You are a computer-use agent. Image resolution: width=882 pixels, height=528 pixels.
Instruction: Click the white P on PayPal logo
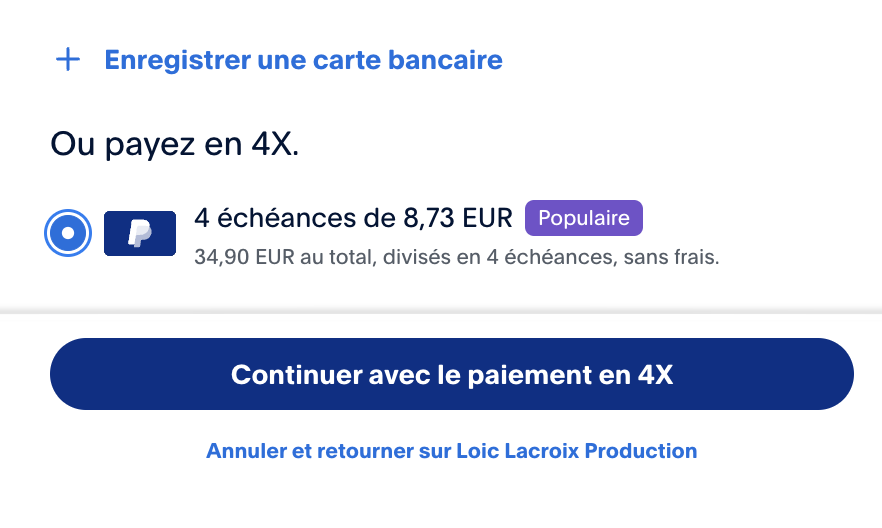click(x=140, y=233)
